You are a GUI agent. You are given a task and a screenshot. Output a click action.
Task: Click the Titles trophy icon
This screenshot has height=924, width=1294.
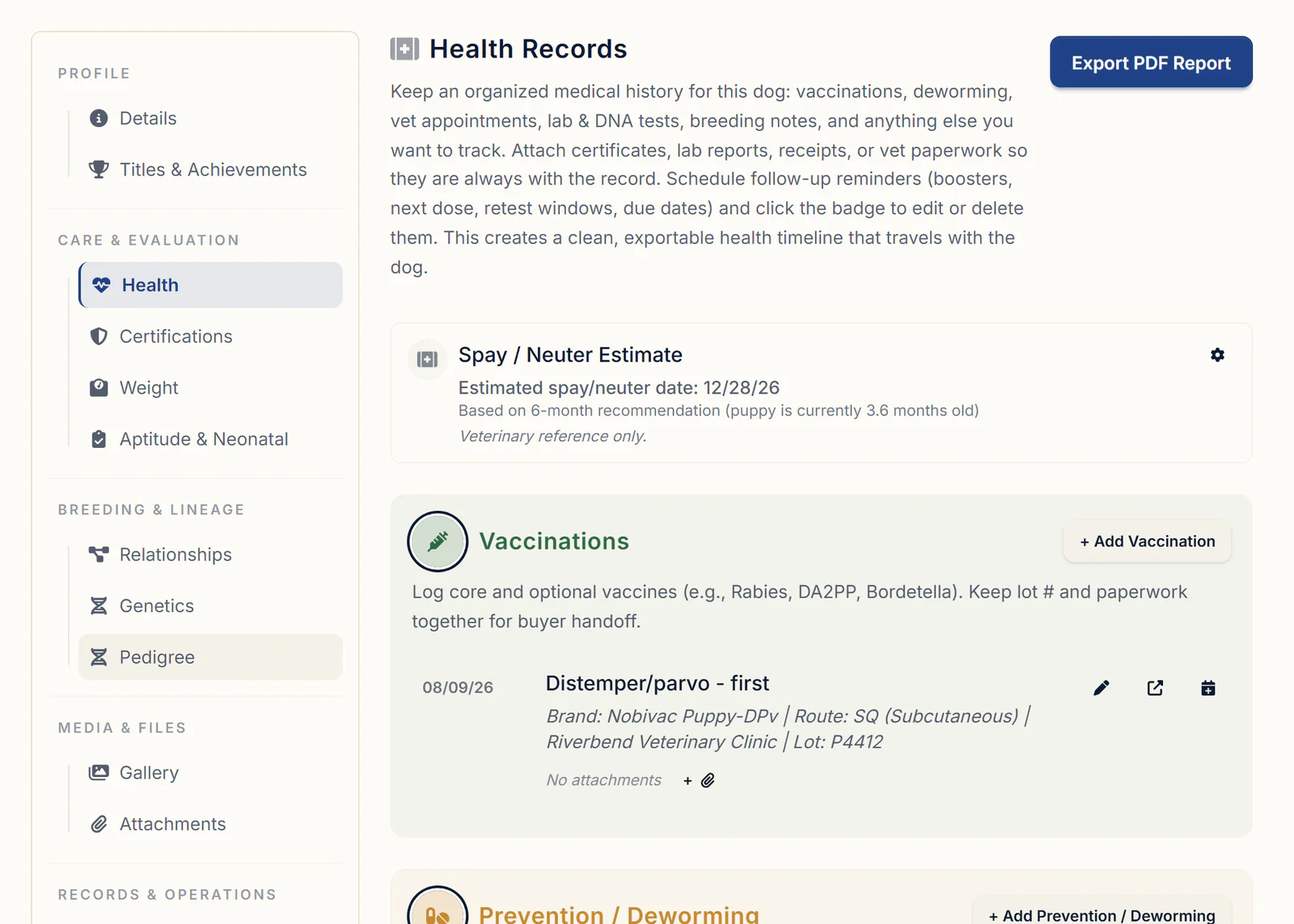99,170
